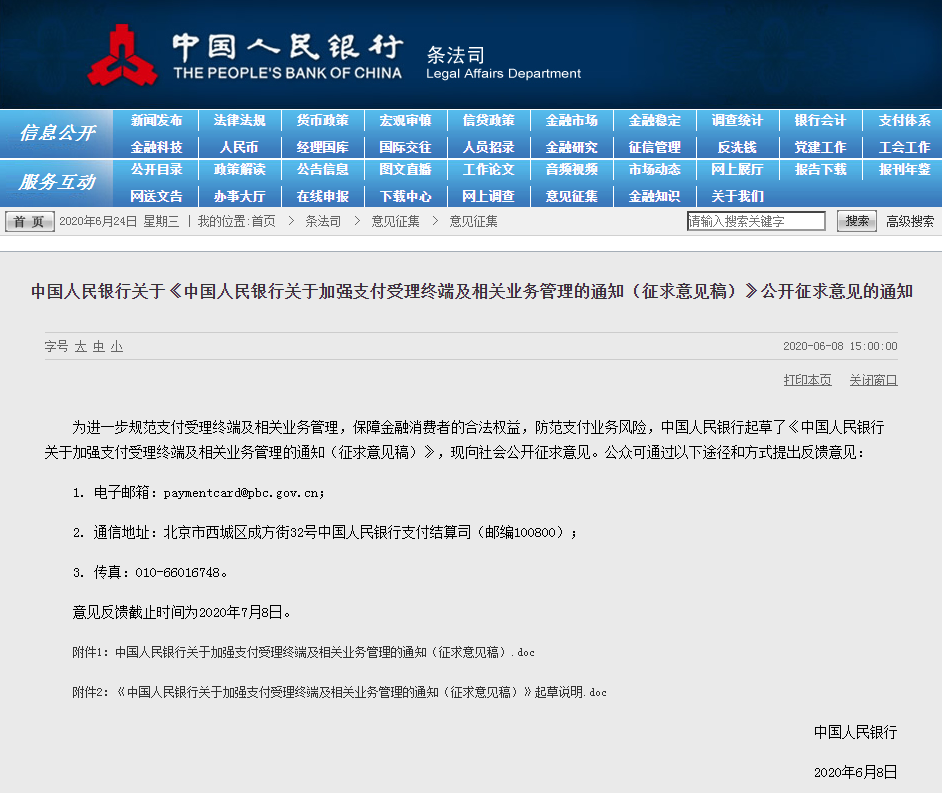
Task: Select 信贷政策 in navigation
Action: pos(488,121)
